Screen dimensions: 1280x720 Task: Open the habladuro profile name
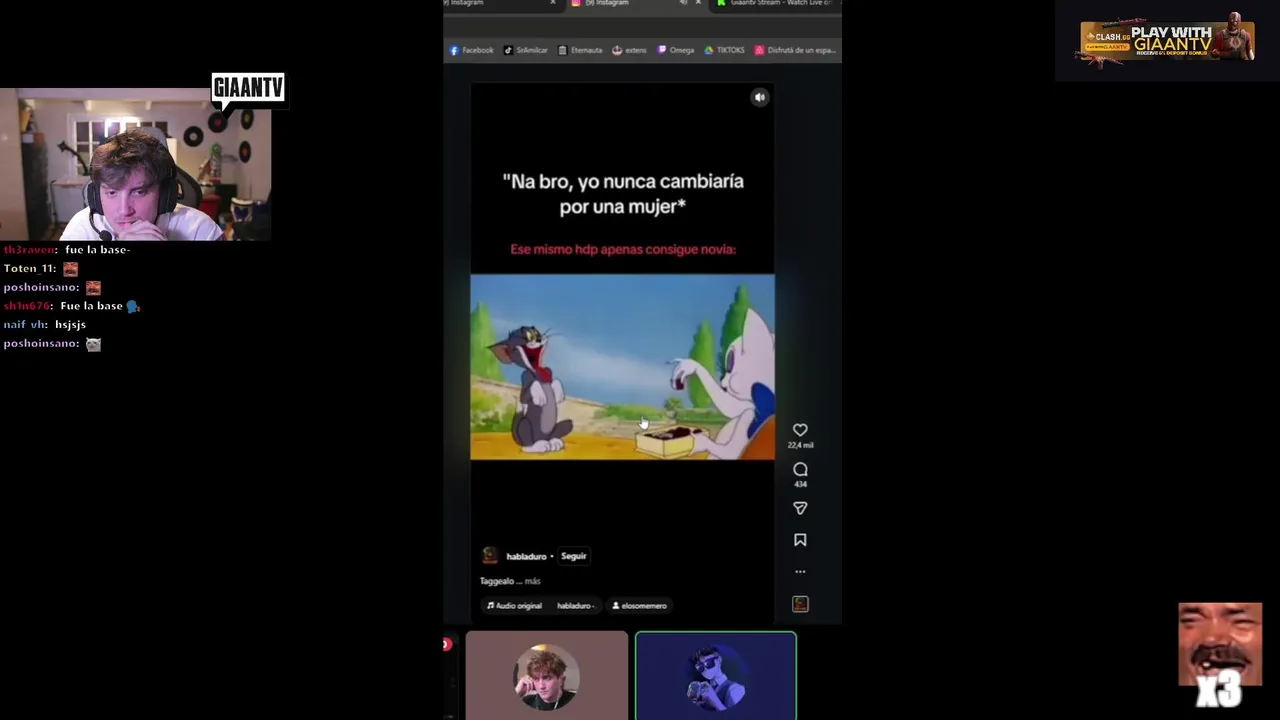(x=526, y=556)
